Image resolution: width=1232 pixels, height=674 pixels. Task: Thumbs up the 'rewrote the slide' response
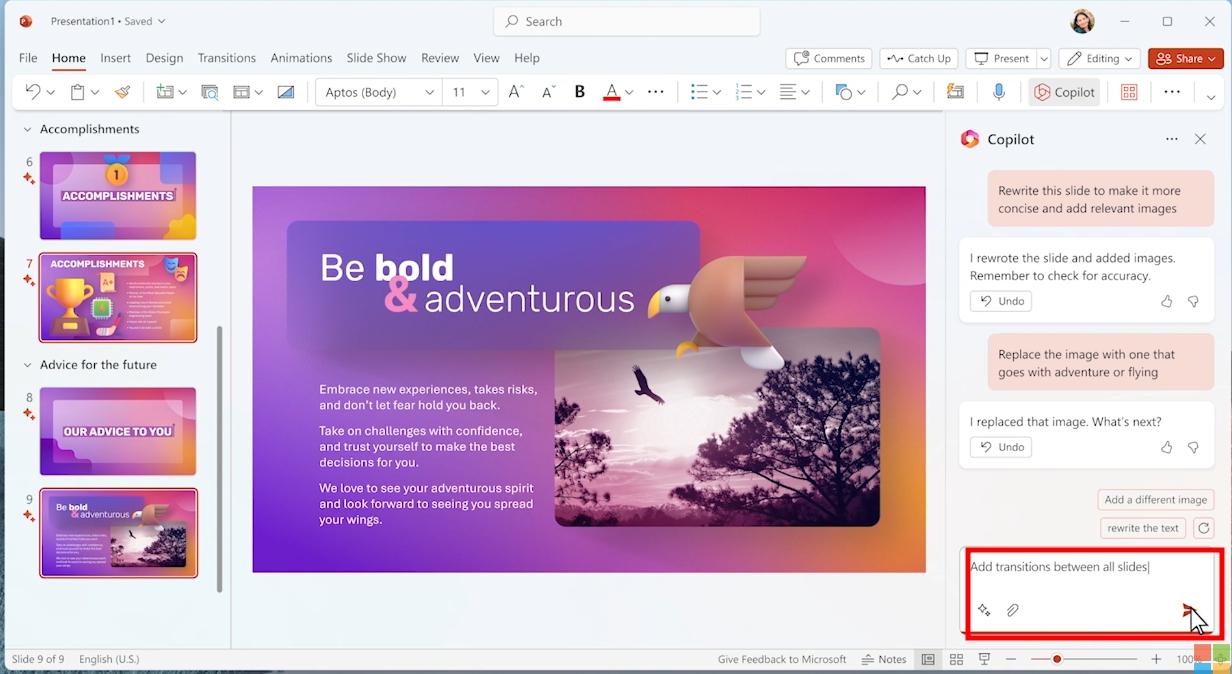(1166, 301)
